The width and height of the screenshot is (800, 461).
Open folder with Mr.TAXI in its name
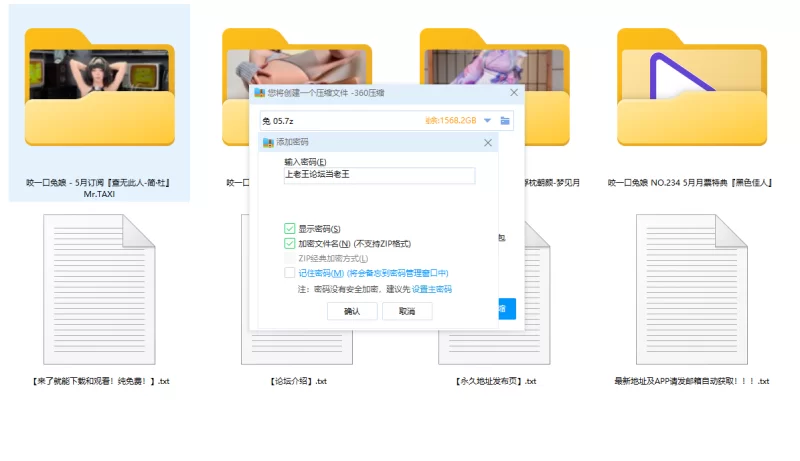pyautogui.click(x=99, y=87)
